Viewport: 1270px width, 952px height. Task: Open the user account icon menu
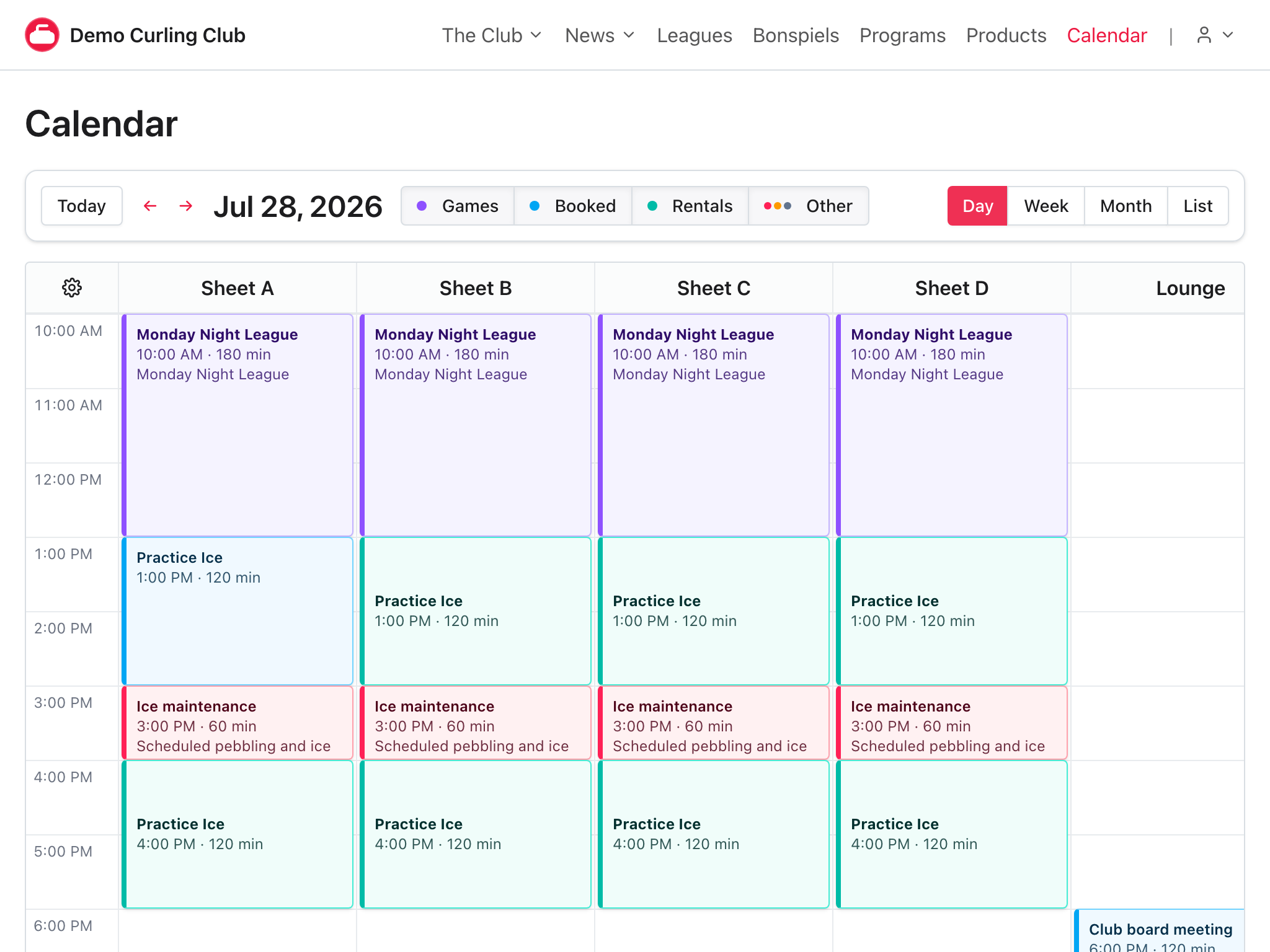point(1204,35)
